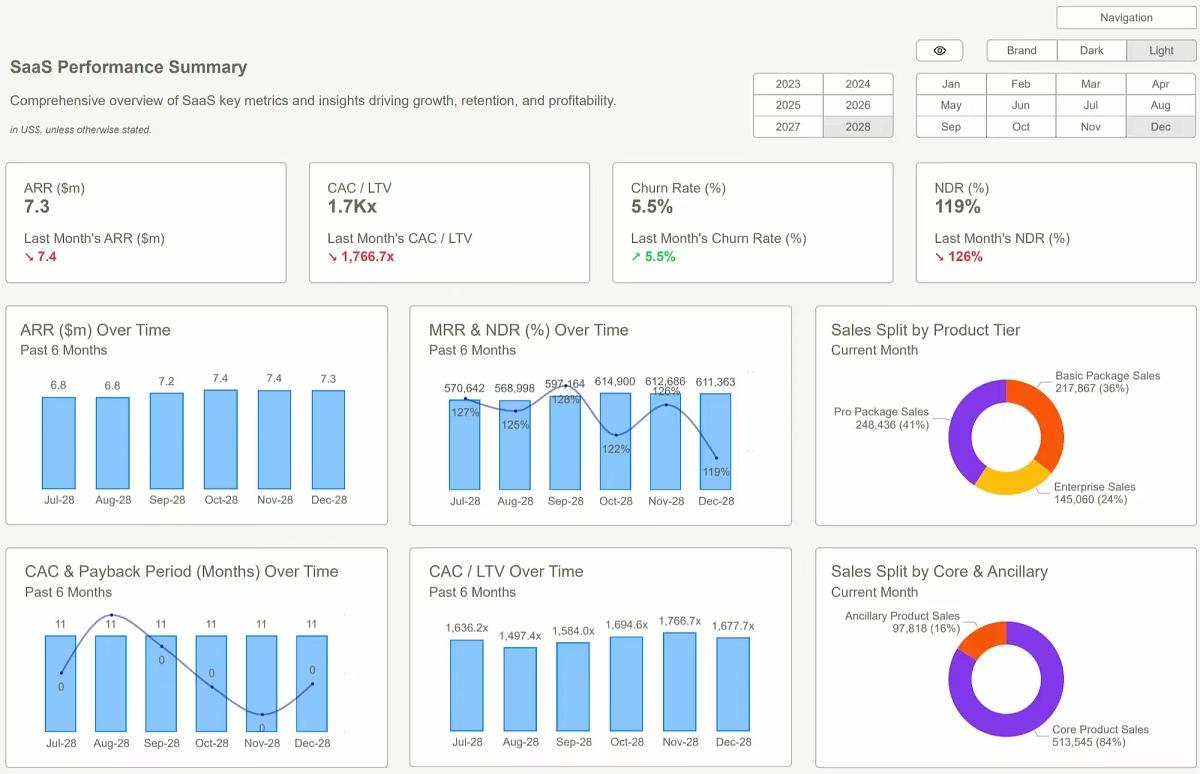Click the MRR & NDR (%) Over Time heading
This screenshot has height=774, width=1200.
(529, 330)
